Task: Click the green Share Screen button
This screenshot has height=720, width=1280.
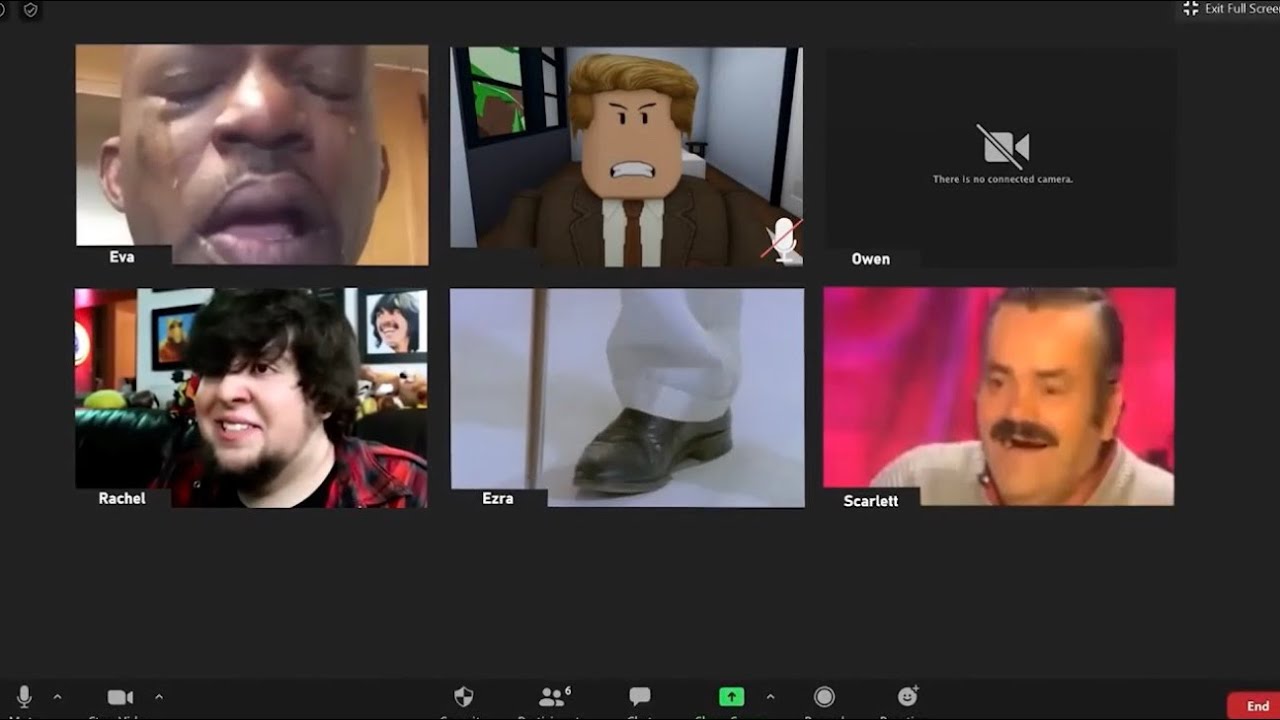Action: [x=731, y=697]
